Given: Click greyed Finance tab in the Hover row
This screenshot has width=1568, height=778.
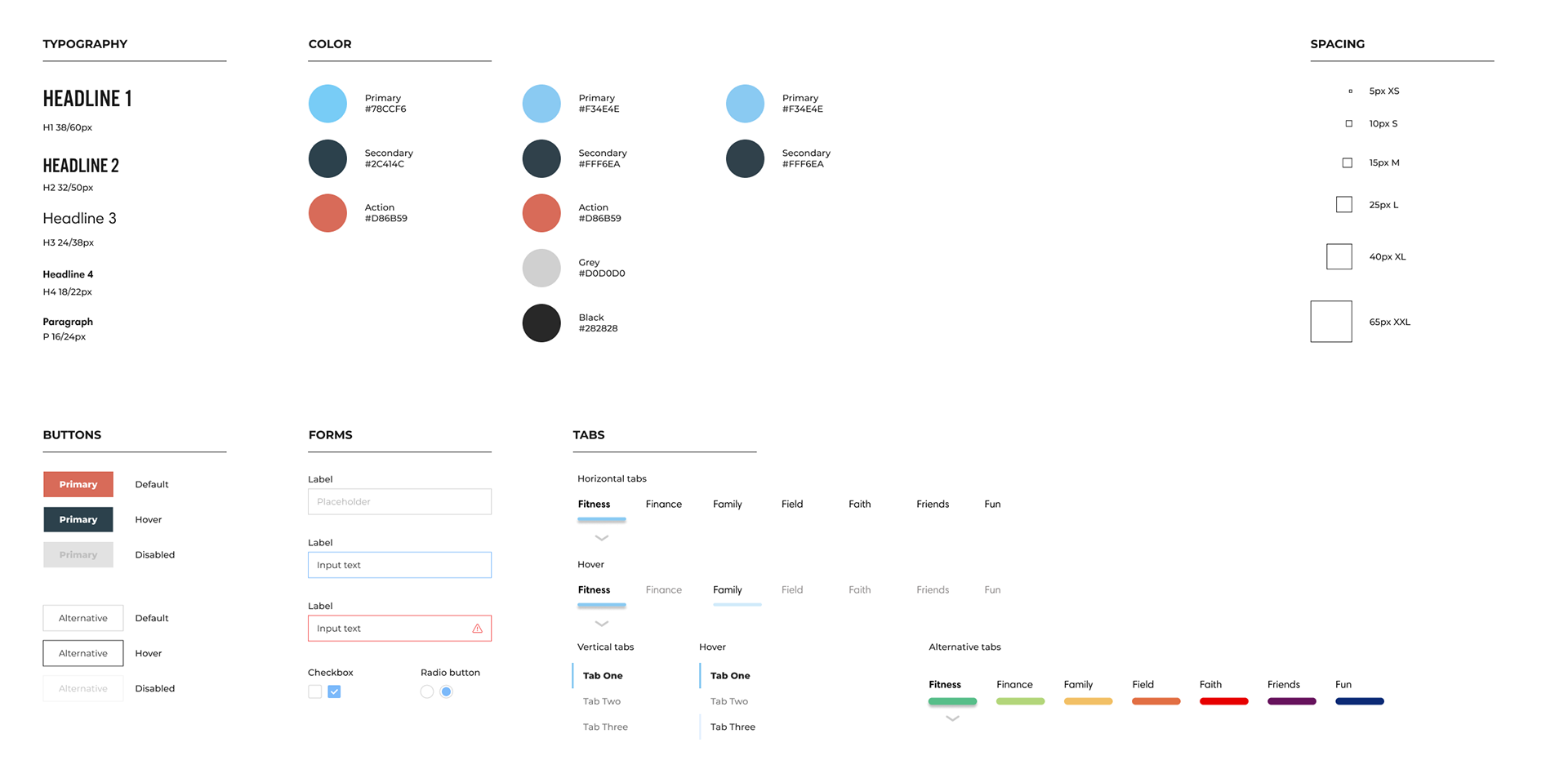Looking at the screenshot, I should pos(664,590).
